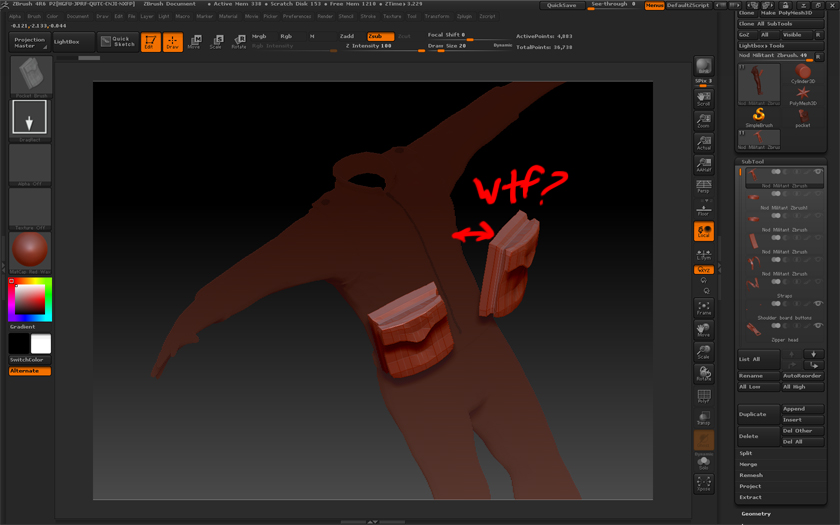Click the Frame view icon
The height and width of the screenshot is (525, 840).
704,308
